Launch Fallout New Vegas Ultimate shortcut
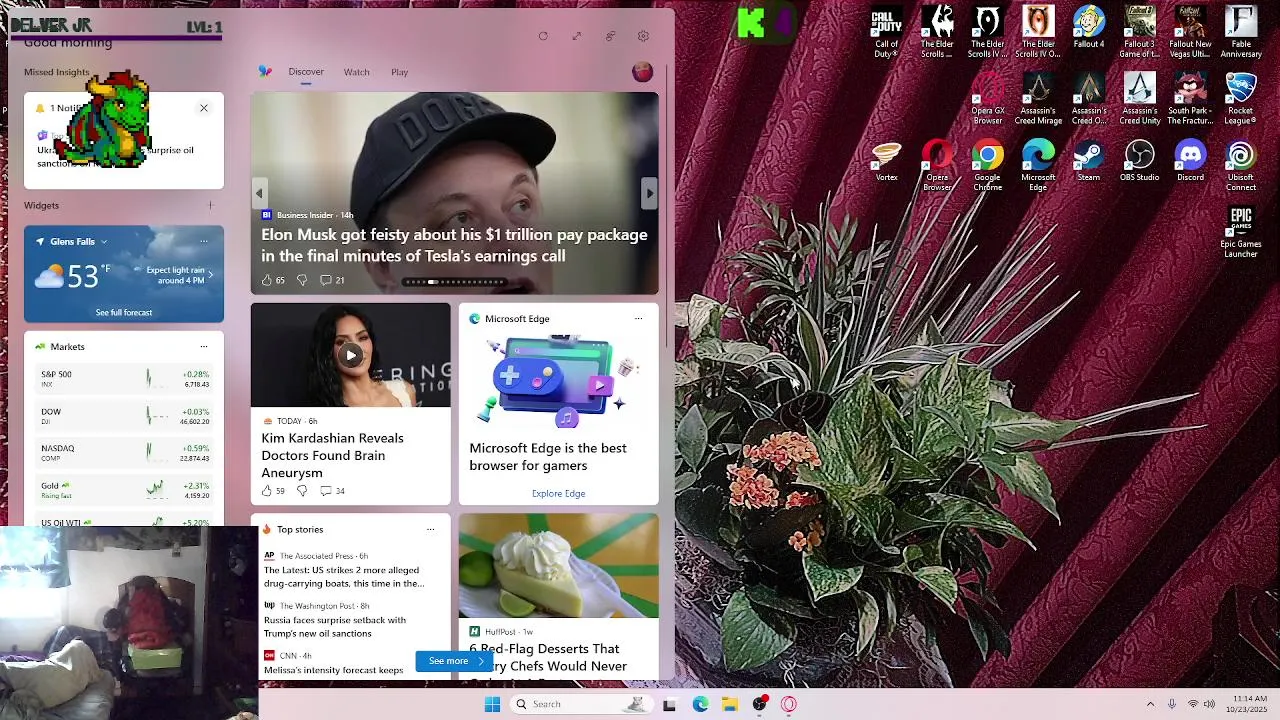The height and width of the screenshot is (720, 1280). 1190,33
